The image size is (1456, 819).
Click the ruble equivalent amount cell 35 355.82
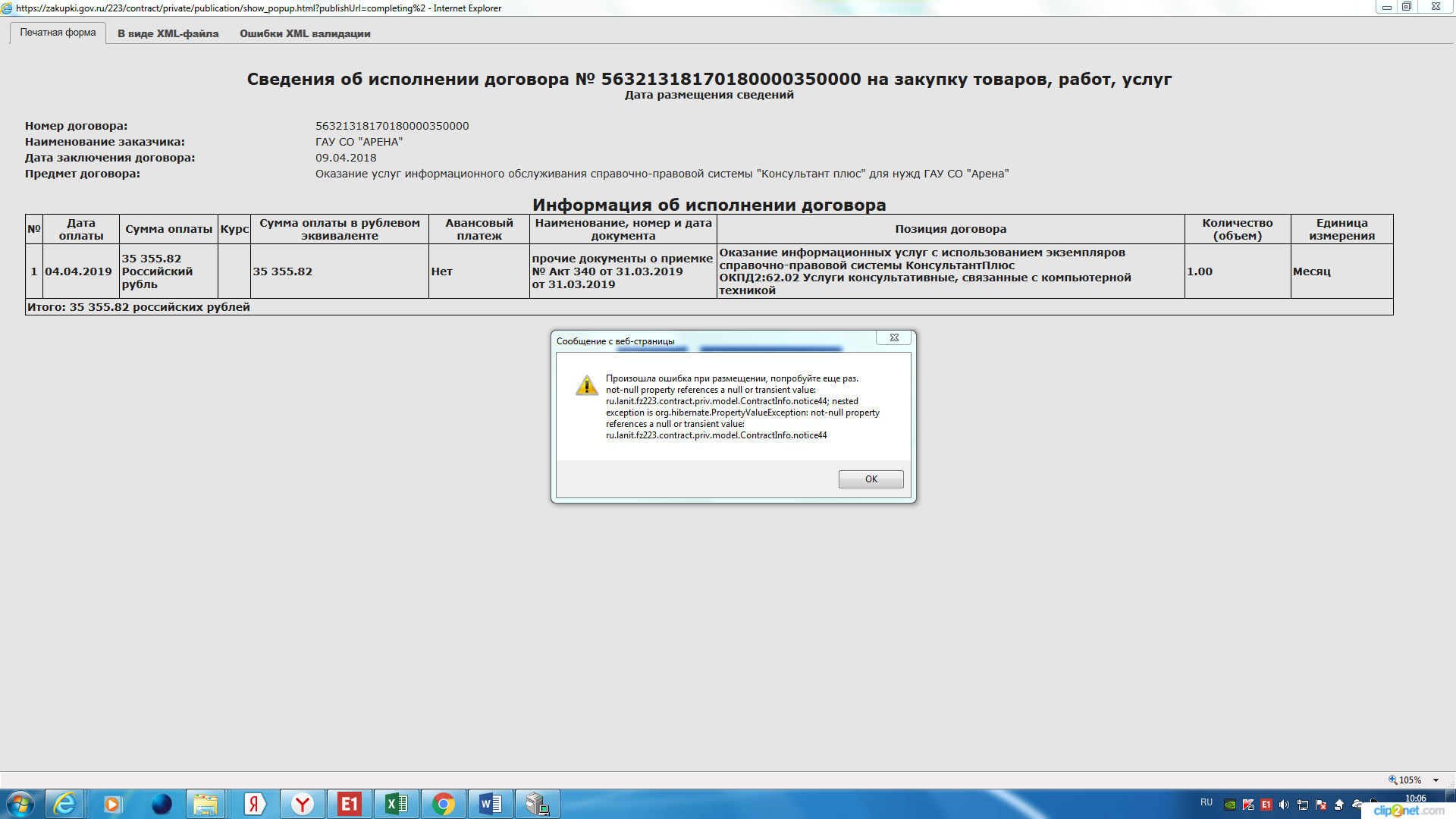(340, 271)
